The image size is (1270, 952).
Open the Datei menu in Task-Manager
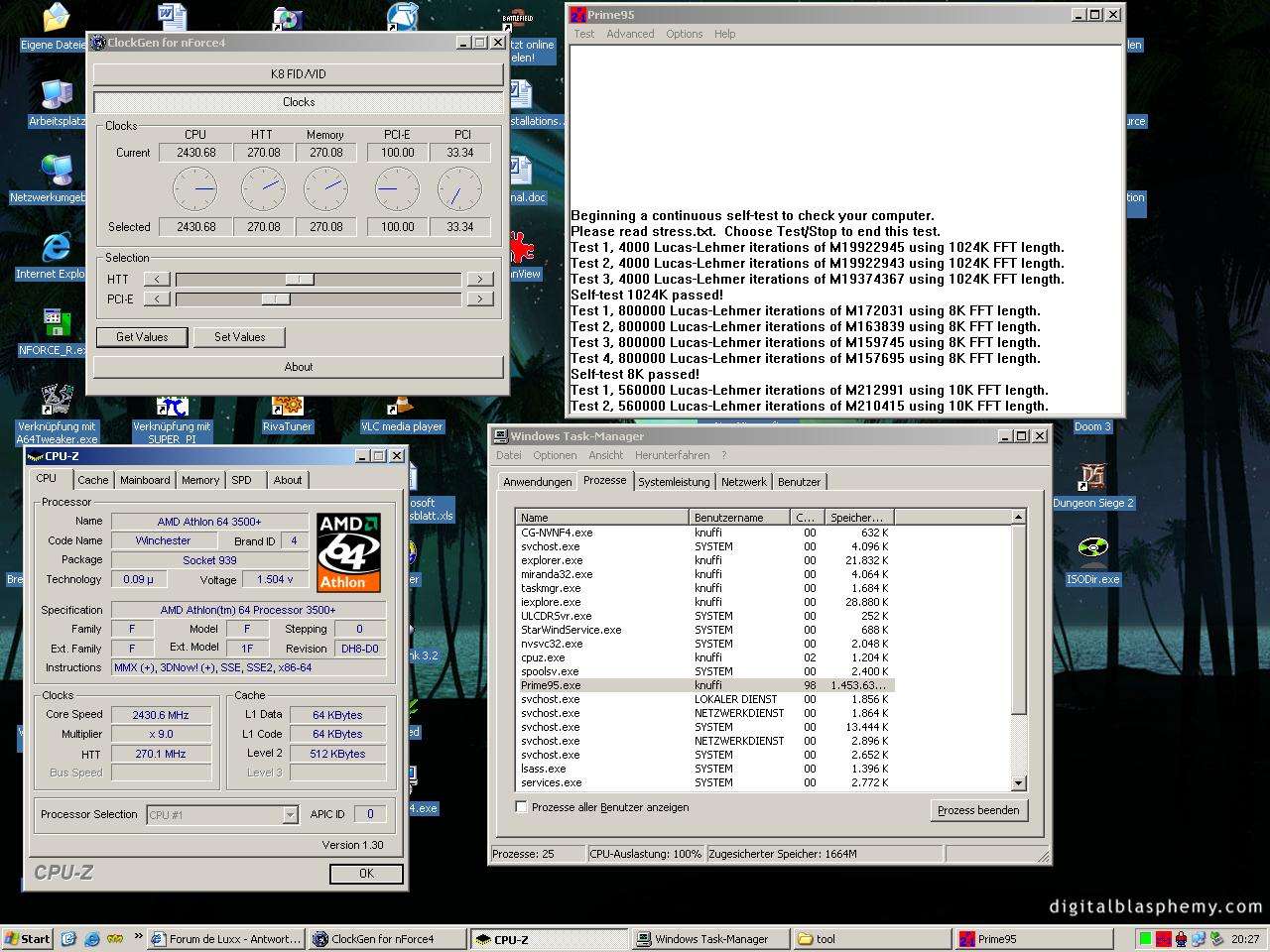[509, 455]
